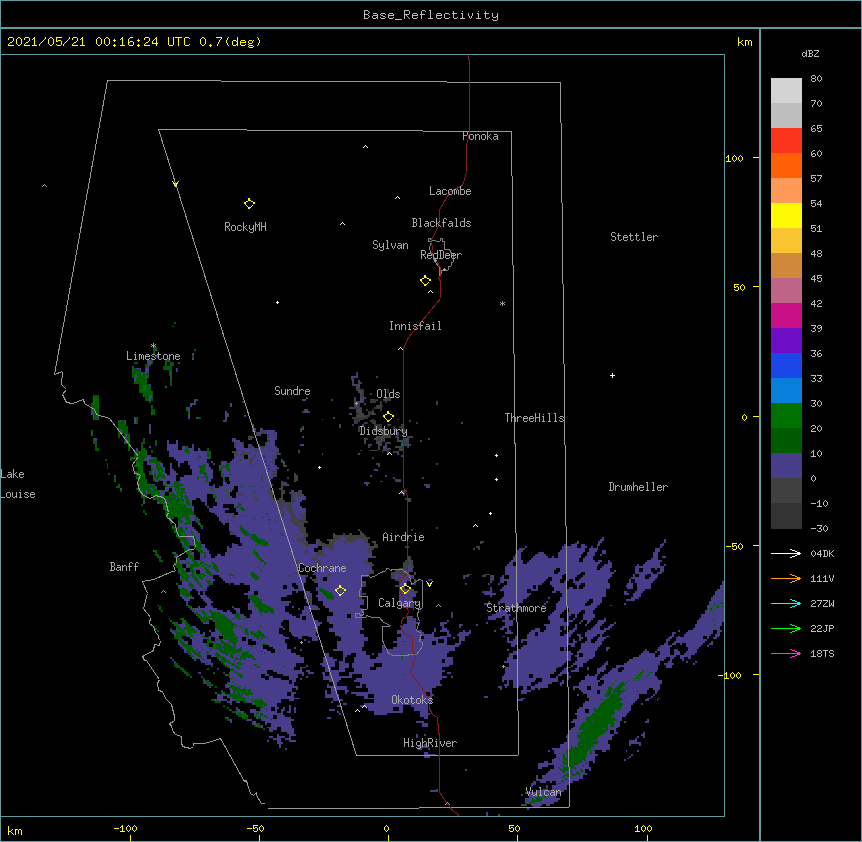Image resolution: width=862 pixels, height=842 pixels.
Task: Click the Lake Louise label
Action: tap(18, 484)
